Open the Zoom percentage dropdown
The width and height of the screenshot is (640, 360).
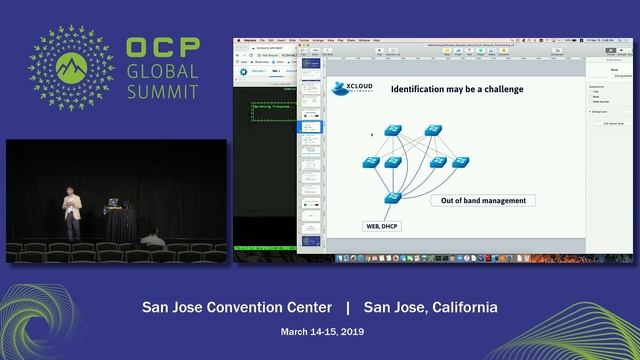(316, 51)
